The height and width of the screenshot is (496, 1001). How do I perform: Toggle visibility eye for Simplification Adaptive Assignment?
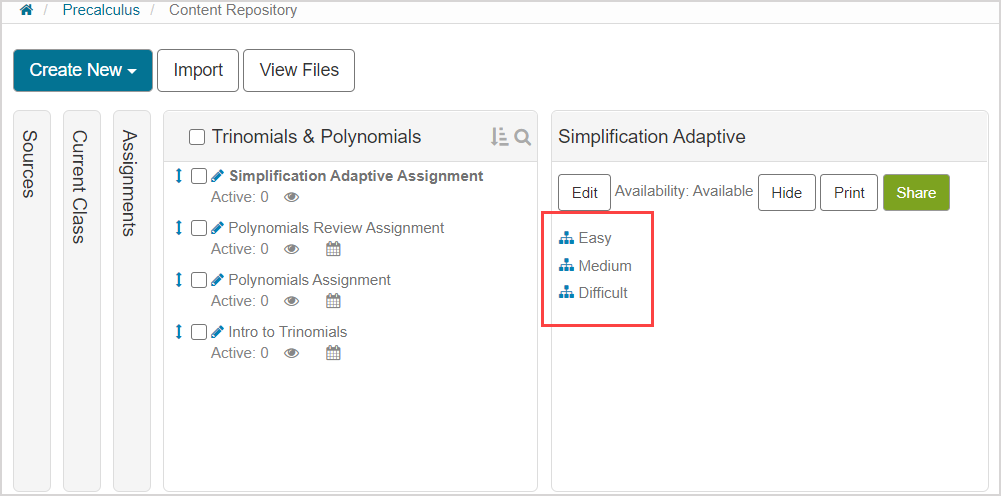[x=292, y=197]
